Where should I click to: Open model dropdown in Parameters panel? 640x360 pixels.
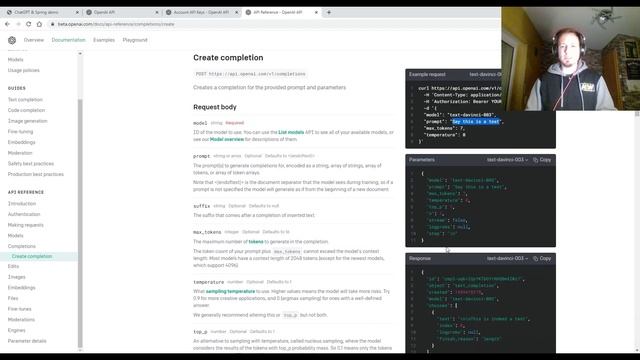(x=507, y=160)
